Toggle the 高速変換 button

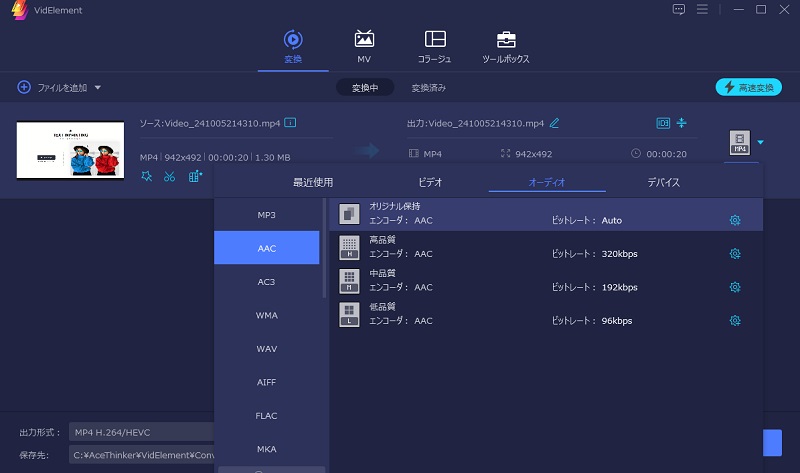click(x=748, y=87)
